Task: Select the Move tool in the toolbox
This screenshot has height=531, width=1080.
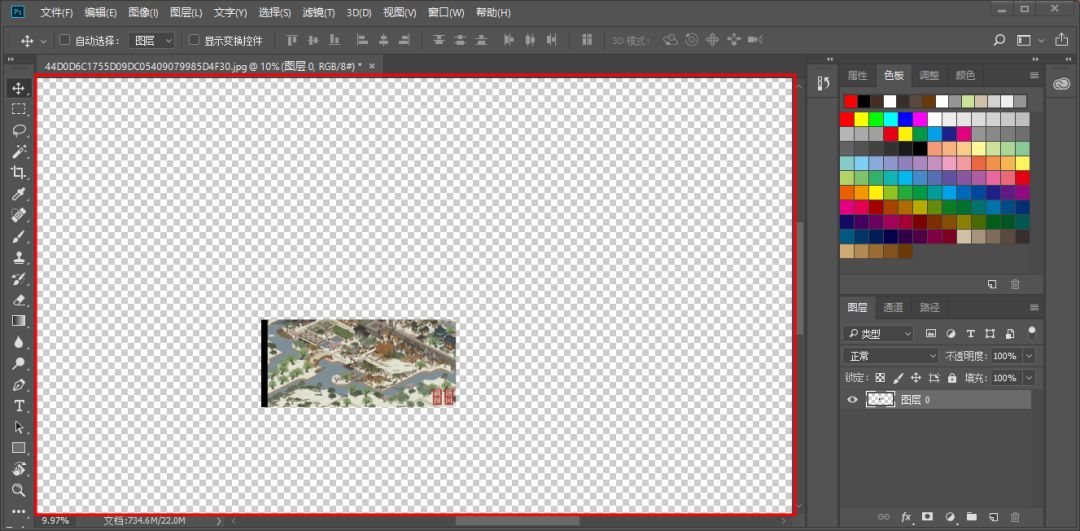Action: pyautogui.click(x=19, y=88)
